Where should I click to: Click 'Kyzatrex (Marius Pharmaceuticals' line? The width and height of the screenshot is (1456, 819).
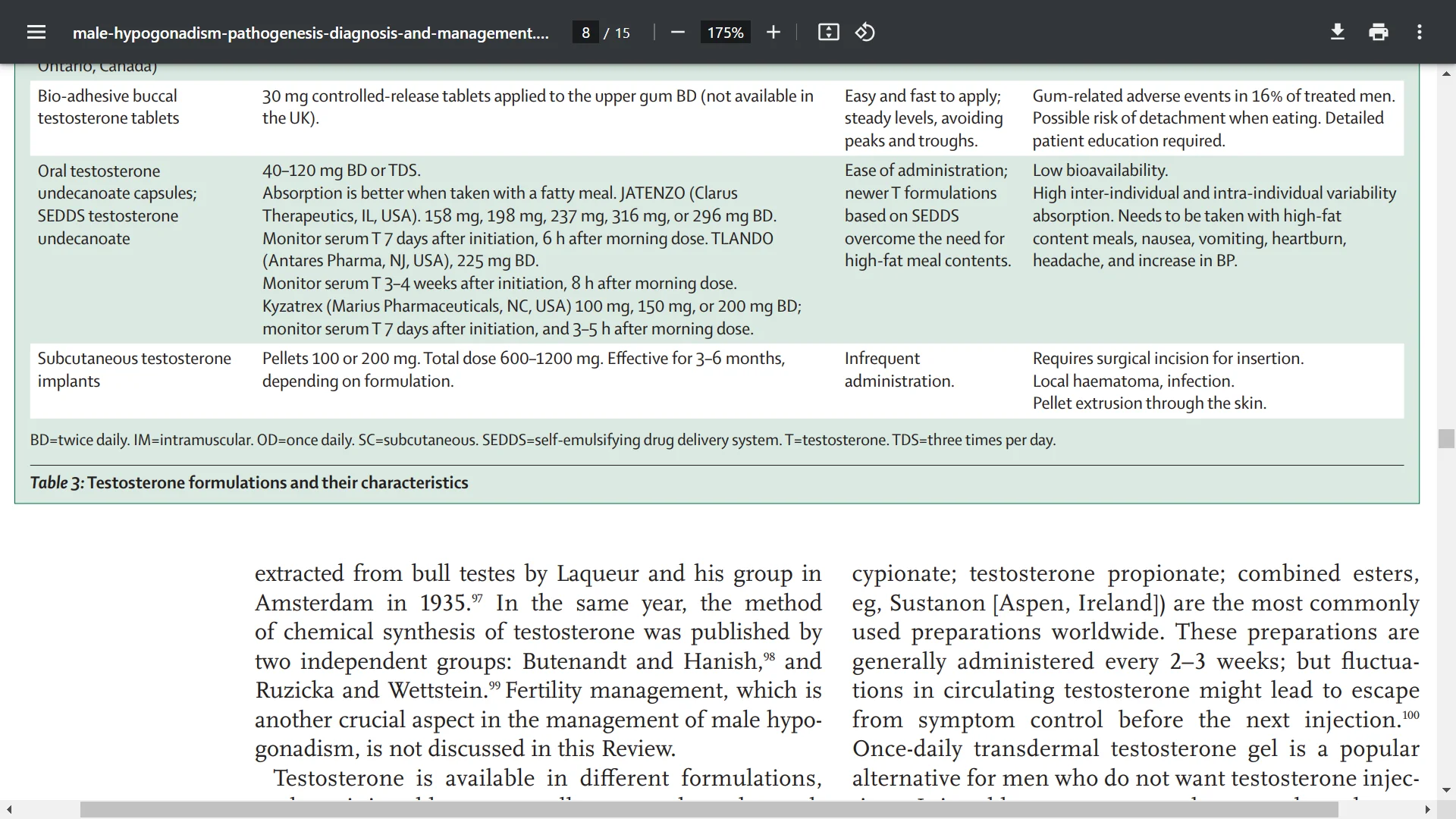tap(532, 306)
